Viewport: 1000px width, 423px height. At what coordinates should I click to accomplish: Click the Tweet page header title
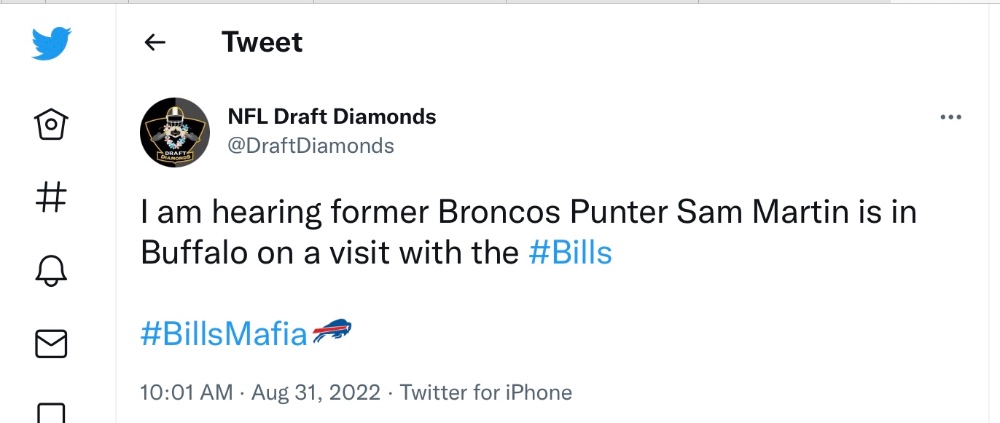click(262, 42)
